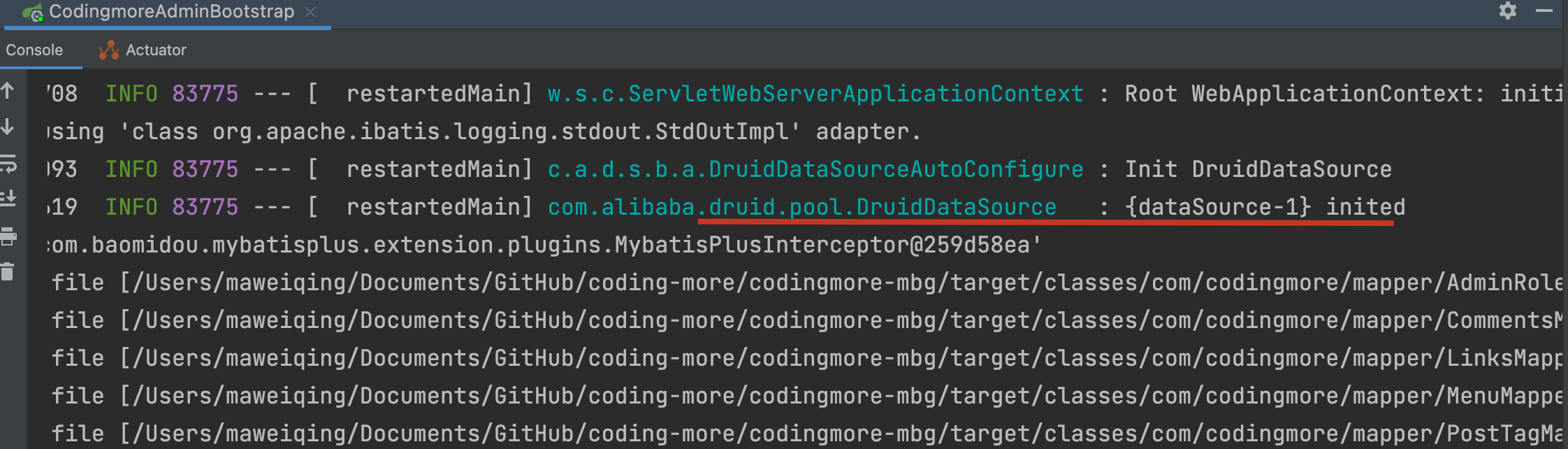This screenshot has height=449, width=1568.
Task: Click the Up the Stack Trace arrow
Action: pos(8,91)
